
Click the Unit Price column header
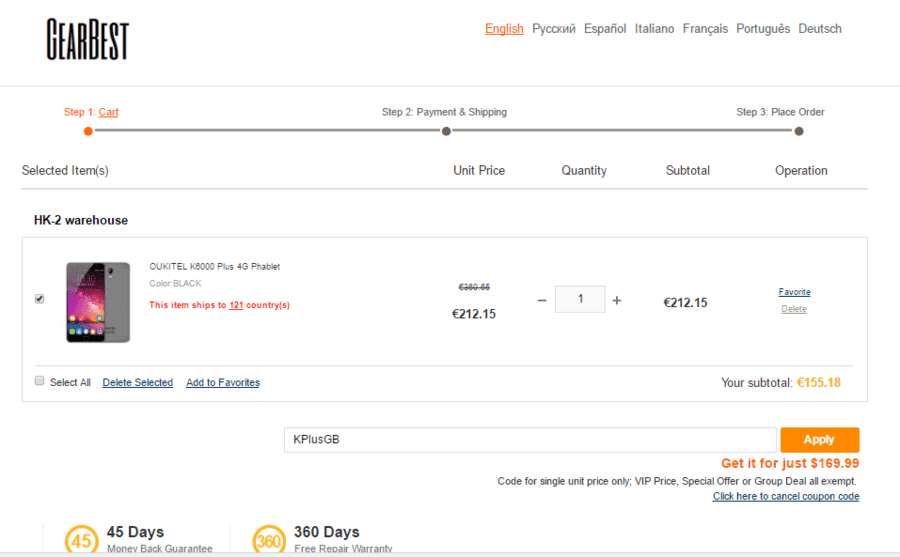tap(479, 171)
